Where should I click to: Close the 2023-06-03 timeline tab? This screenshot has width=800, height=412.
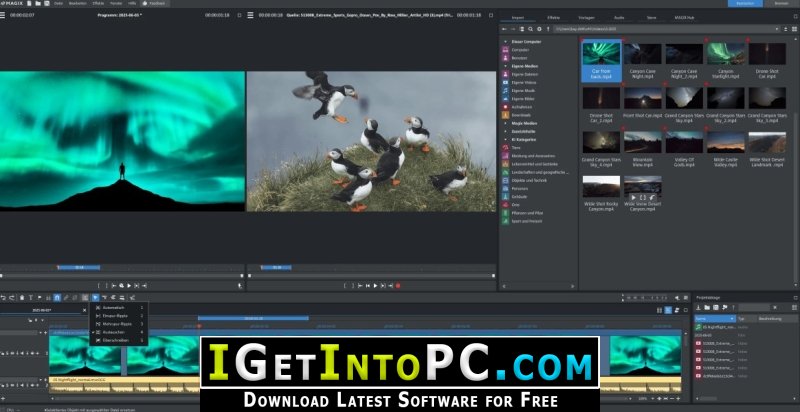coord(84,310)
